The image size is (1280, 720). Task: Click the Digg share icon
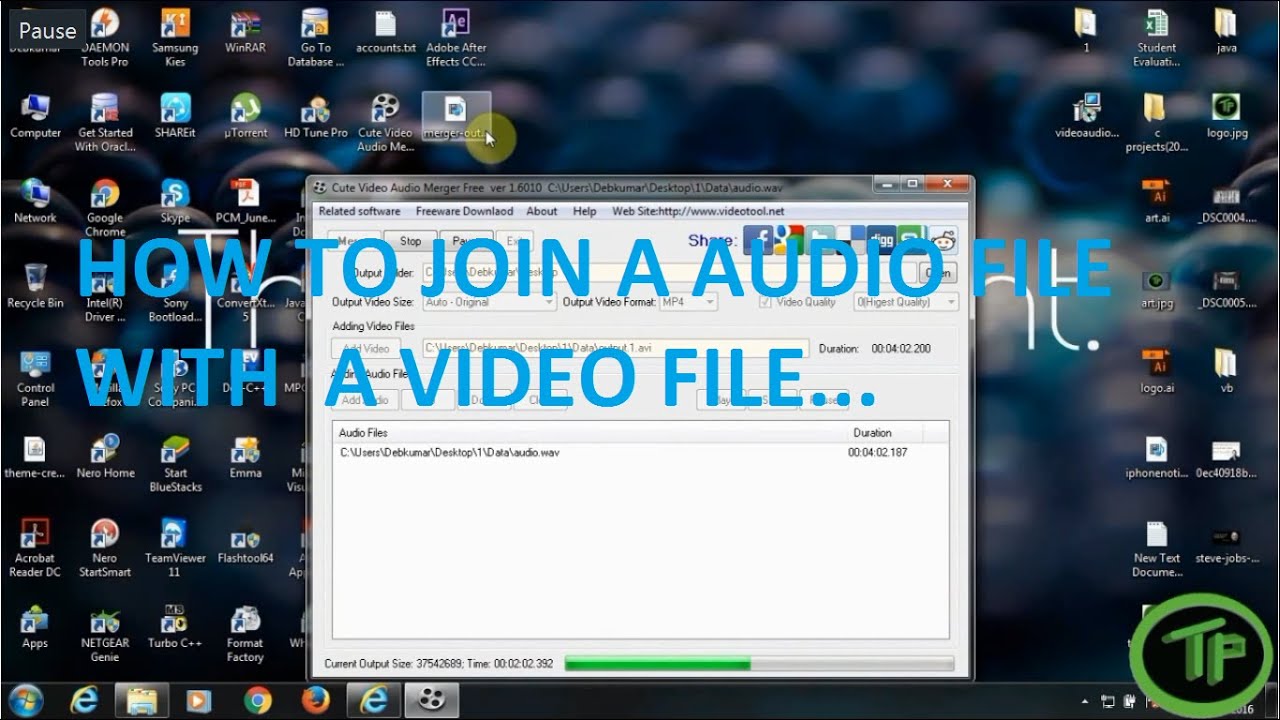tap(881, 240)
